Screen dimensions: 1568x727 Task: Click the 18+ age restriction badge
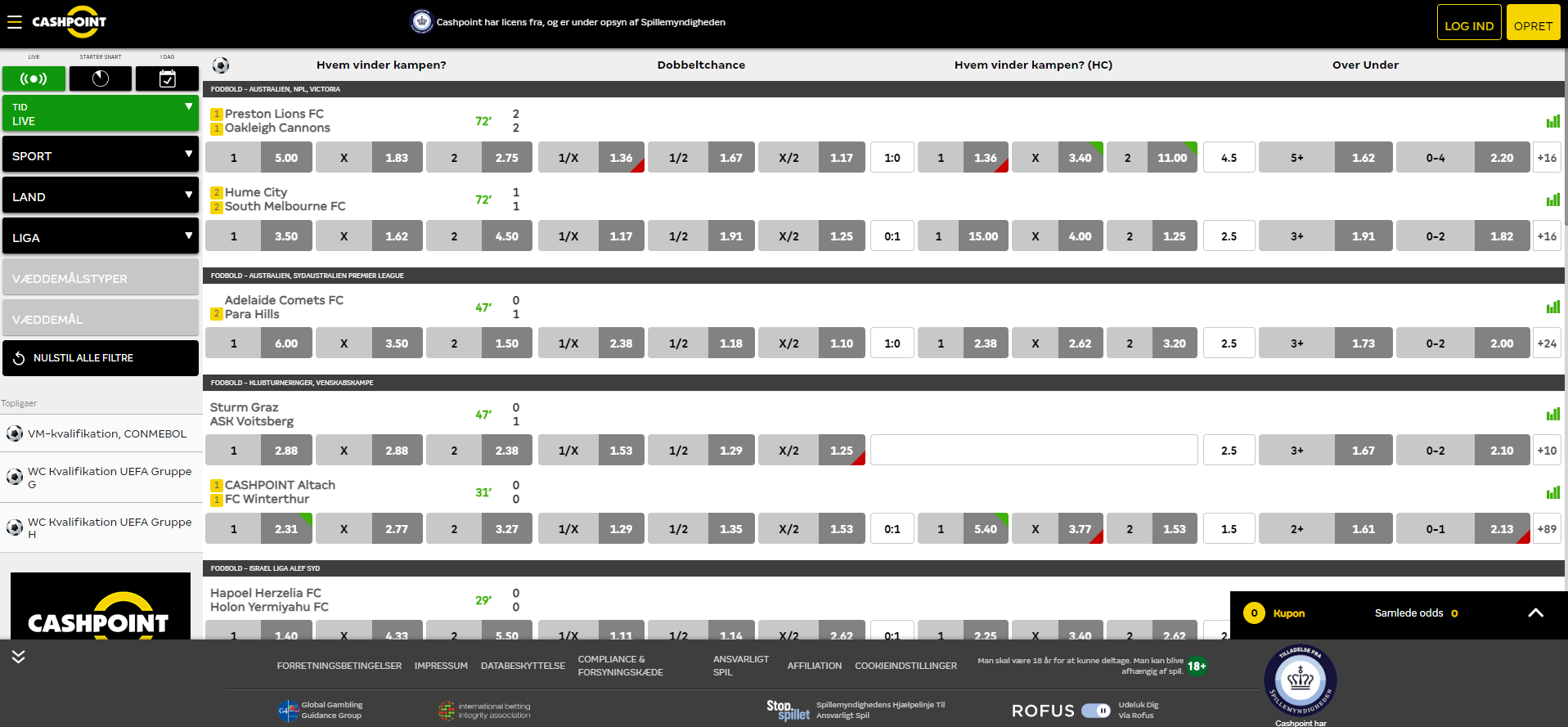[x=1197, y=666]
